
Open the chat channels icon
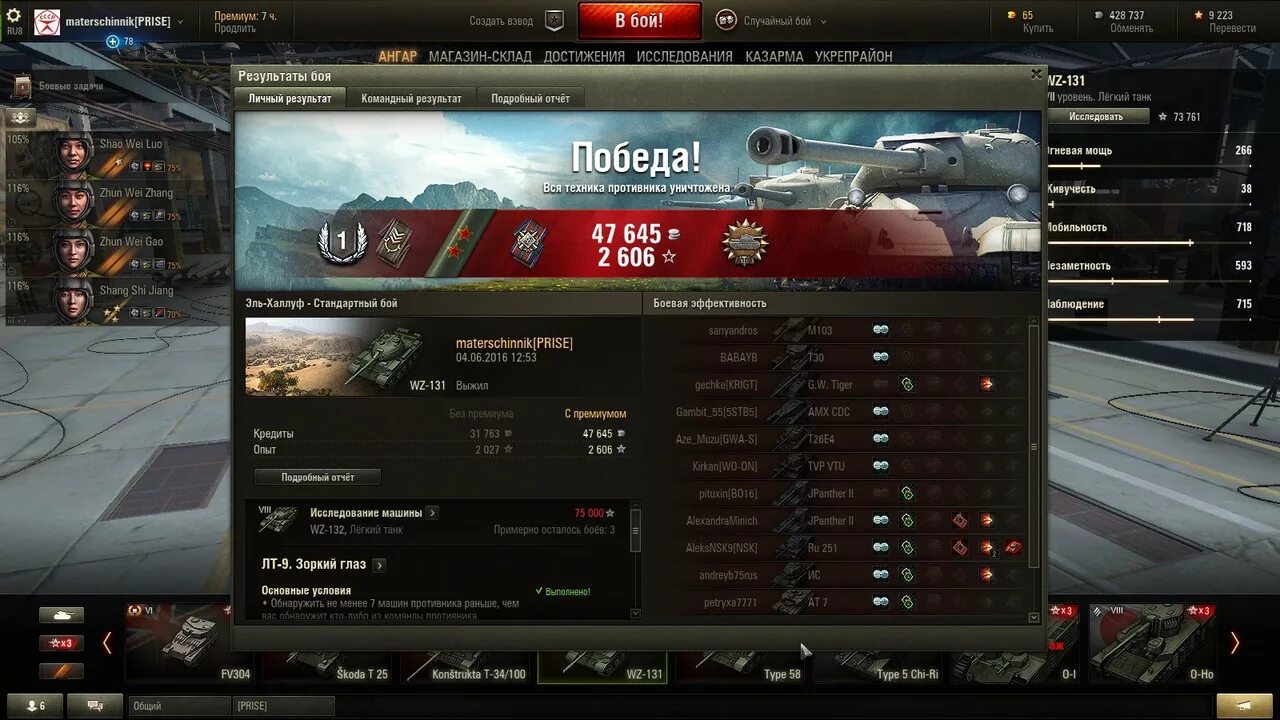pos(95,705)
